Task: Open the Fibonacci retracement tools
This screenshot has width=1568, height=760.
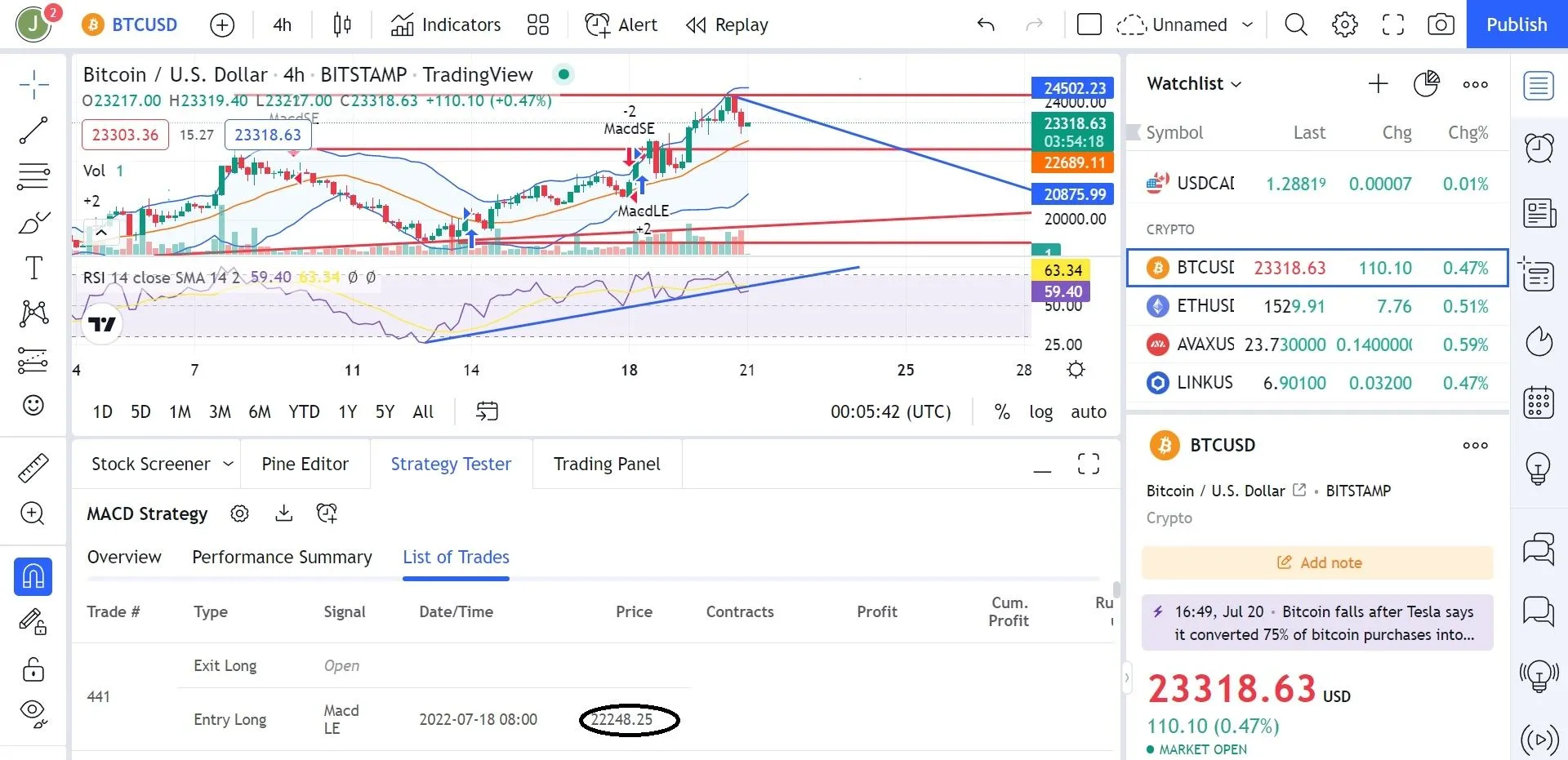Action: click(33, 176)
